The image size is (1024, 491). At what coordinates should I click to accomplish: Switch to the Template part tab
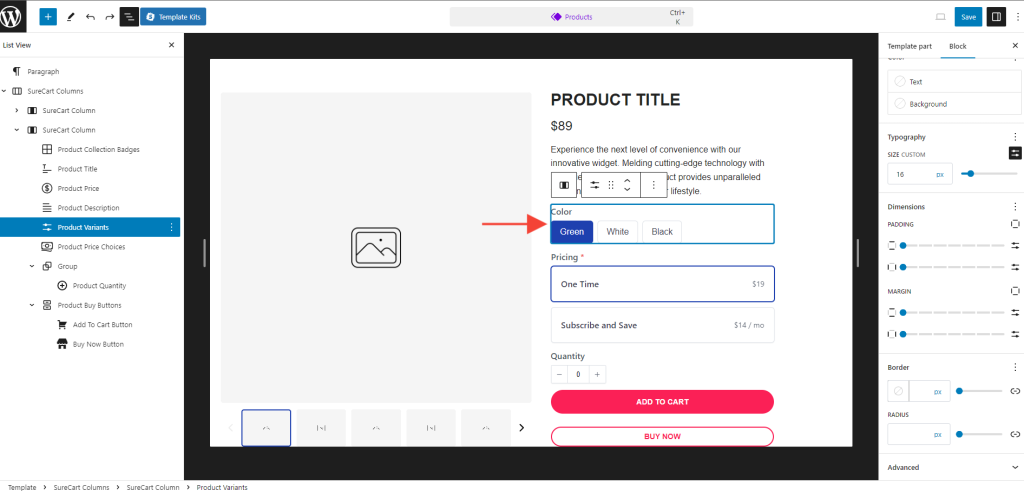click(910, 46)
